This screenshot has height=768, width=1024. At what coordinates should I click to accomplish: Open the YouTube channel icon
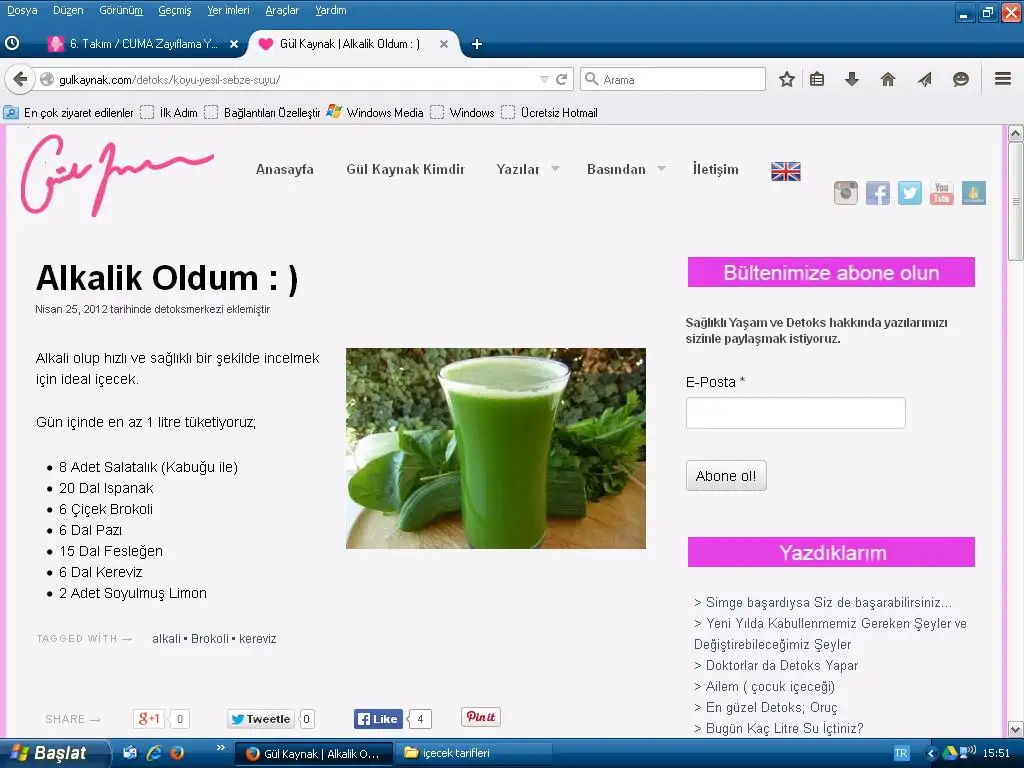[x=942, y=193]
